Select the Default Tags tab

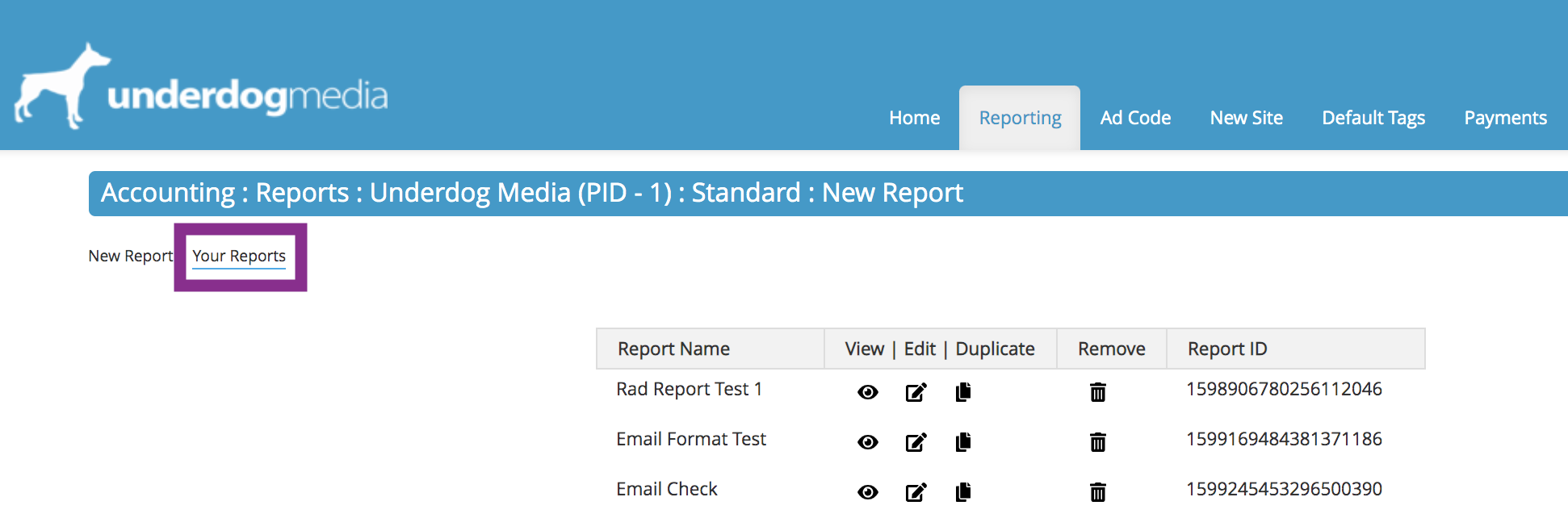[1373, 118]
